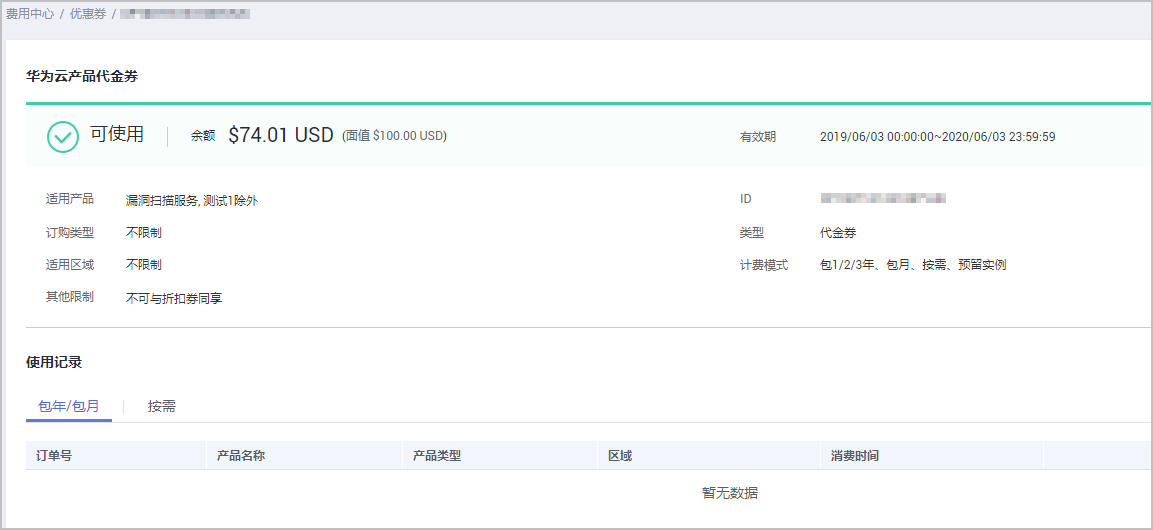1153x530 pixels.
Task: Switch to the 按需 tab
Action: click(162, 406)
